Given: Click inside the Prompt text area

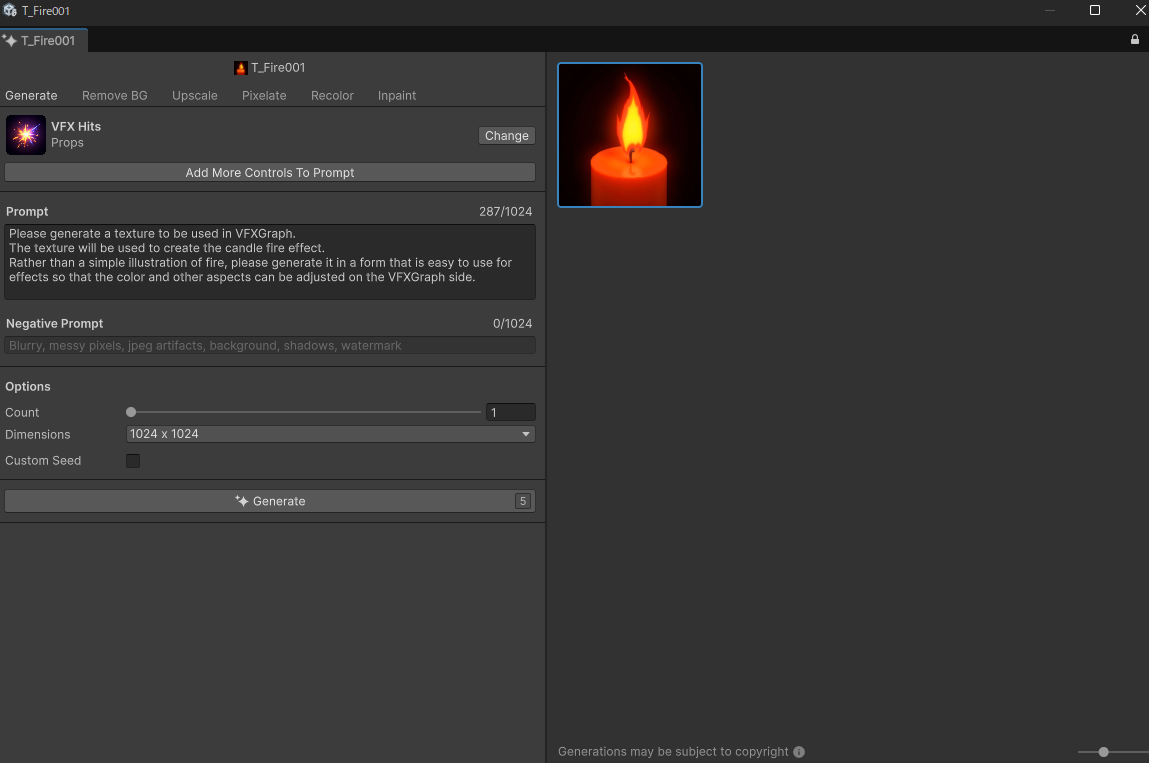Looking at the screenshot, I should click(x=270, y=262).
